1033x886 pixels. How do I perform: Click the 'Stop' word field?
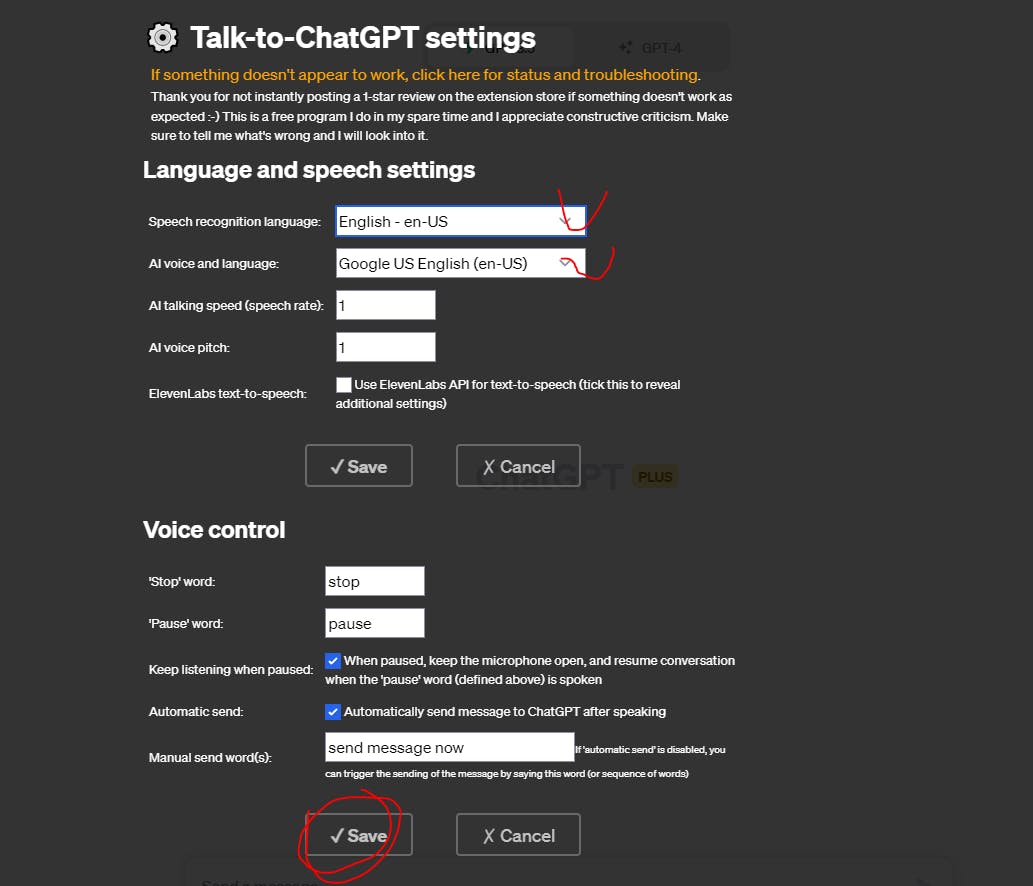[375, 581]
